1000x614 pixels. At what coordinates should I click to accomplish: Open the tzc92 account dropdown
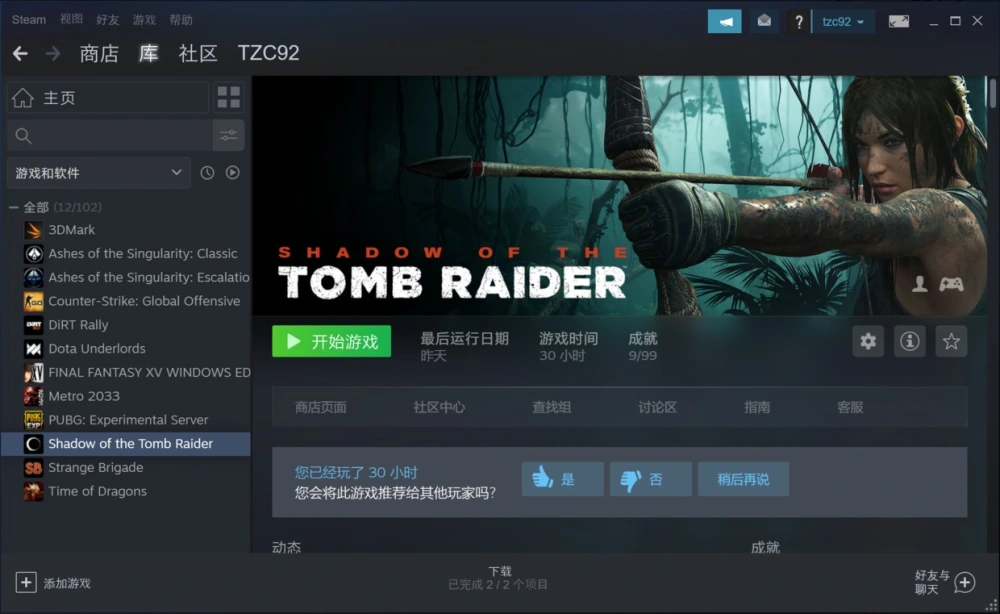(x=842, y=22)
